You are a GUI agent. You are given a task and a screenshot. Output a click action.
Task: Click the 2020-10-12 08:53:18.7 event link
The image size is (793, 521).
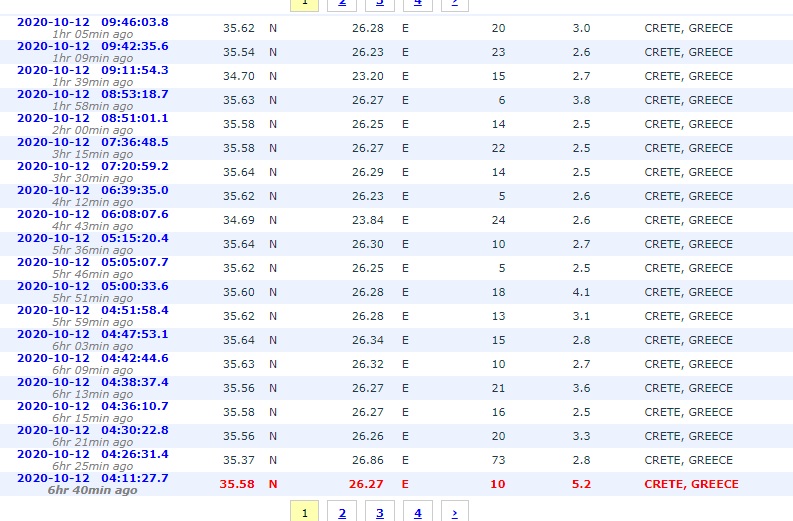92,94
